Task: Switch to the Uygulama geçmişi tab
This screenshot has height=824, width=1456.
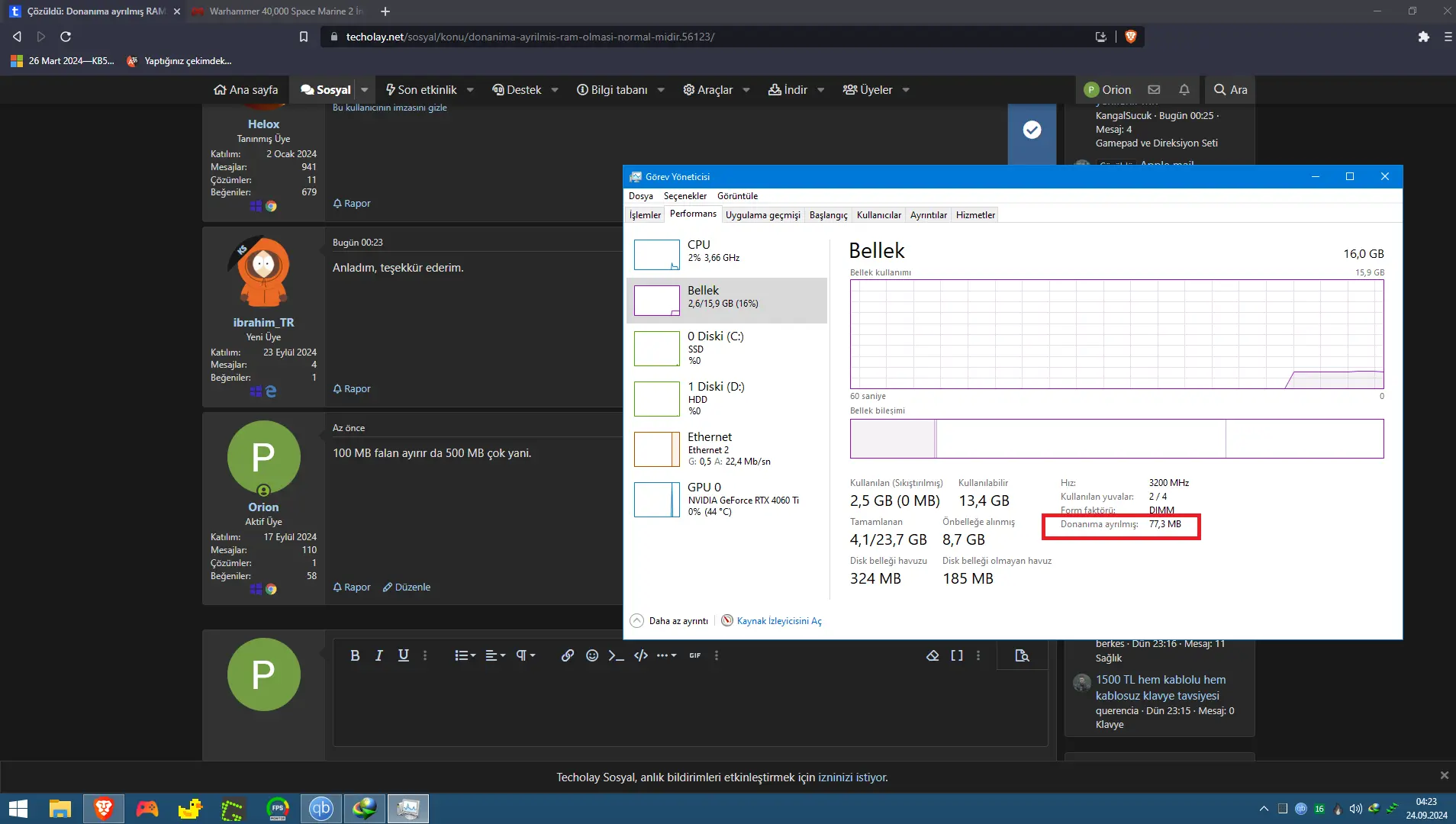Action: (762, 215)
